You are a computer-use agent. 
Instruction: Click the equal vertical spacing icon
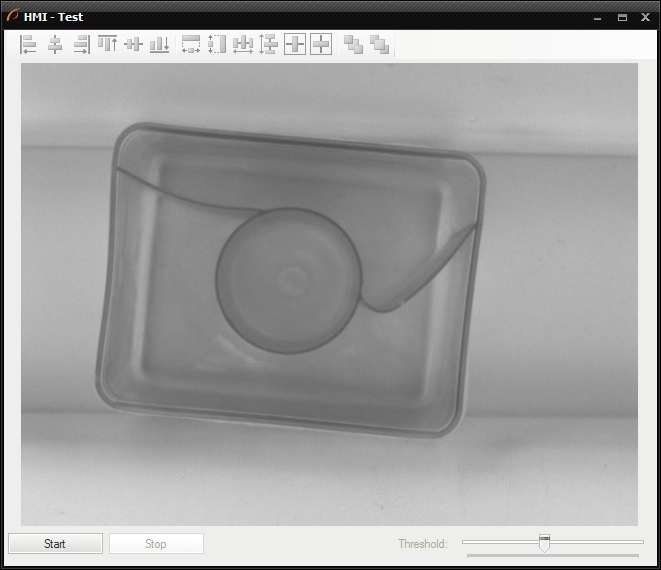point(269,44)
